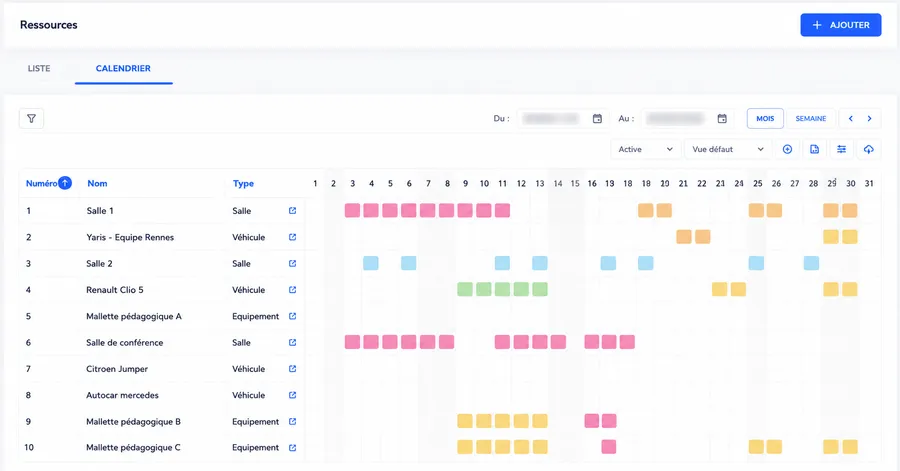Viewport: 900px width, 471px height.
Task: Sort by the Type column header
Action: [x=243, y=184]
